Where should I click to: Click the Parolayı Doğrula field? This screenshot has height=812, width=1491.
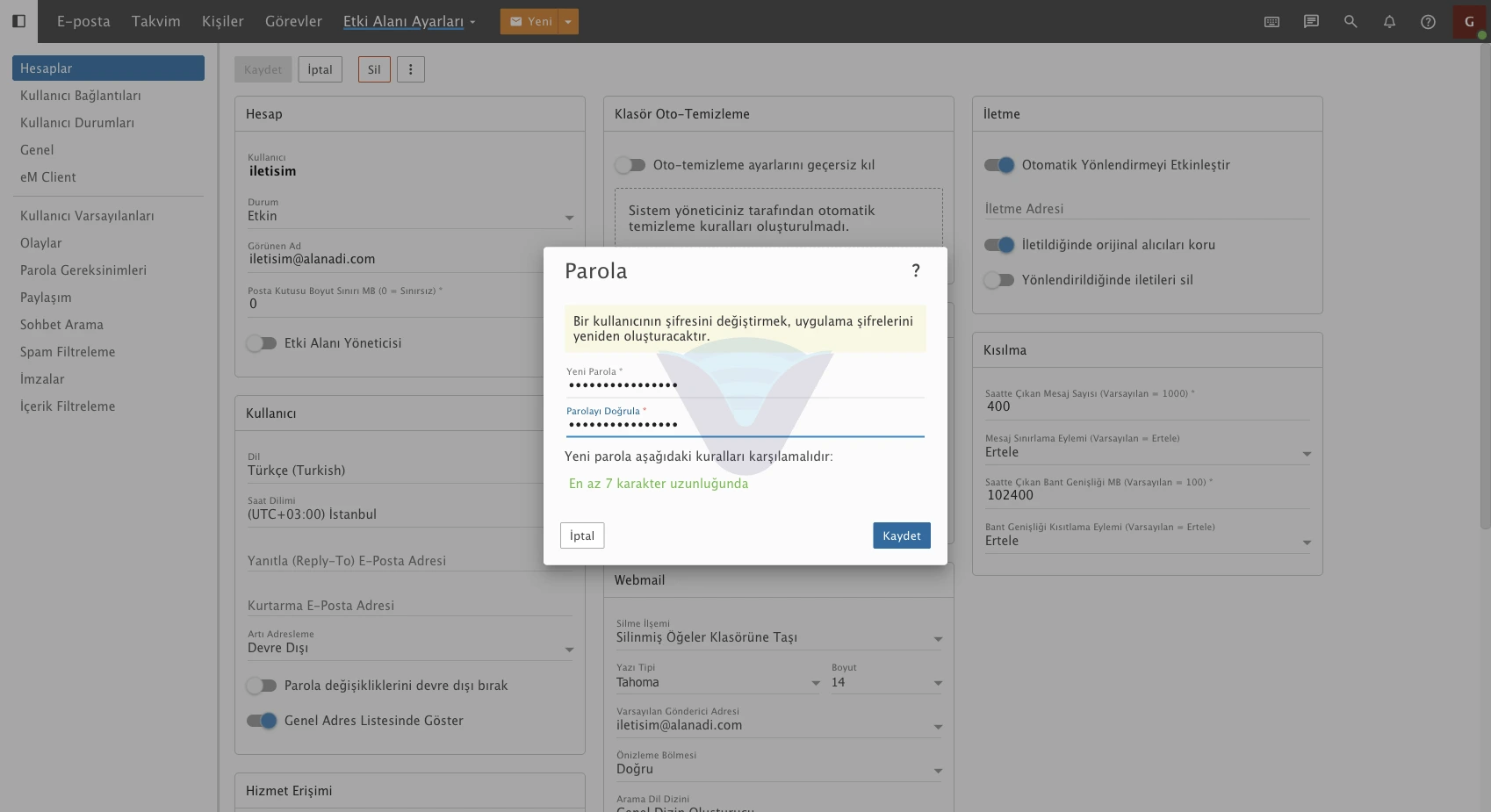[x=745, y=424]
